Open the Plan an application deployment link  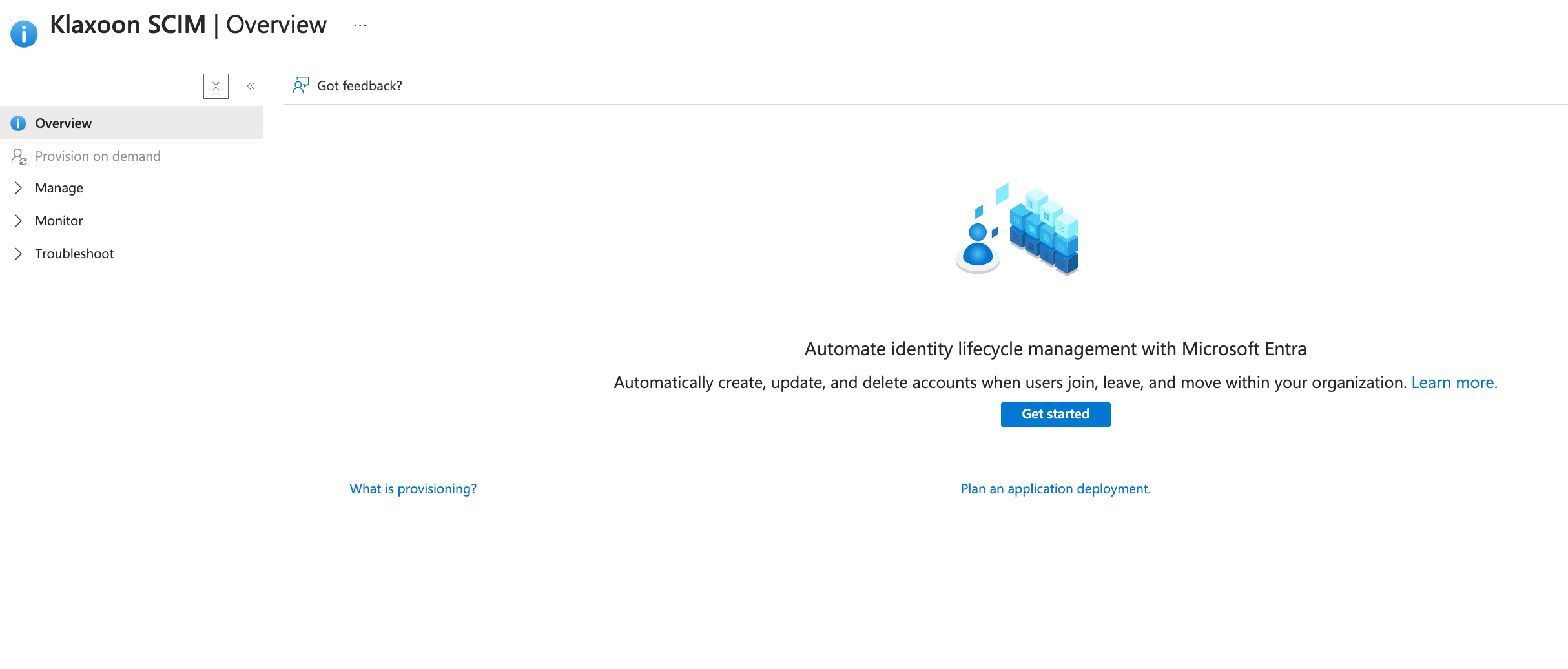[x=1055, y=489]
